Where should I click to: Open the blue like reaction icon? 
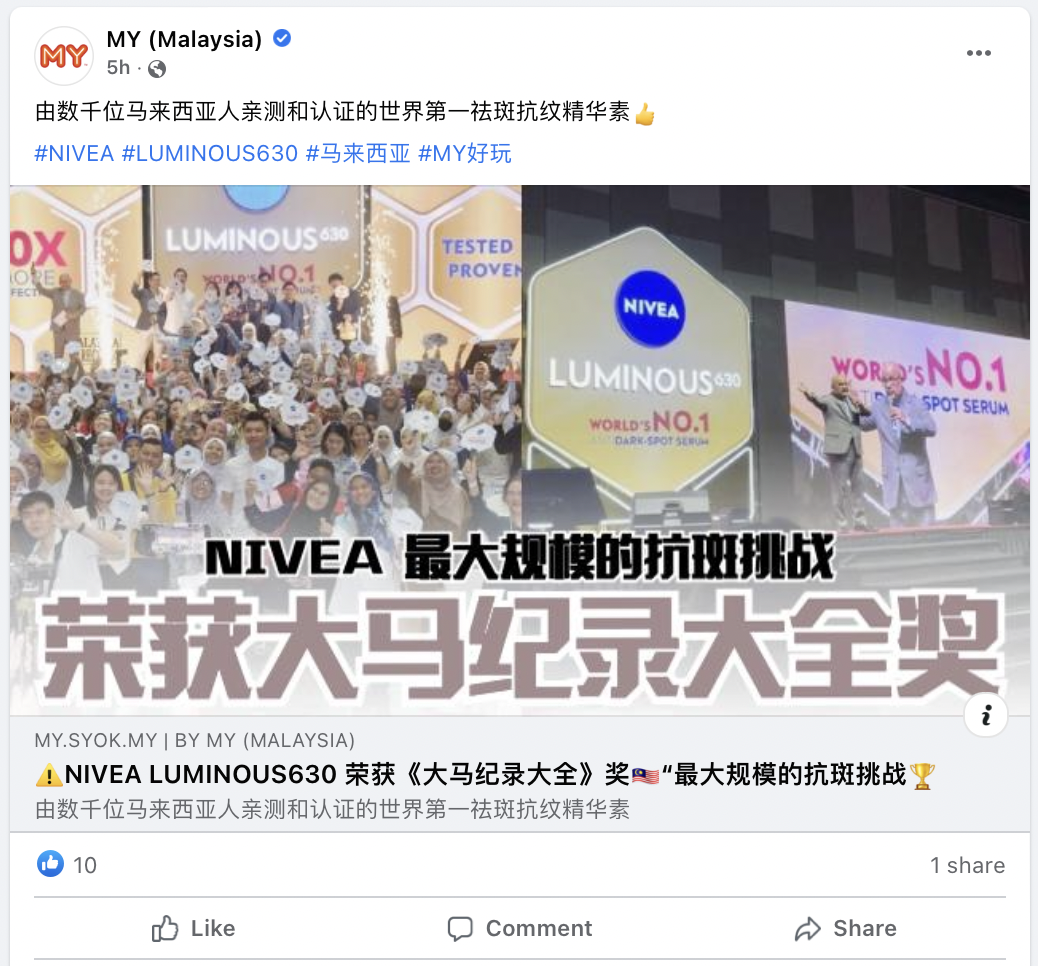coord(50,864)
